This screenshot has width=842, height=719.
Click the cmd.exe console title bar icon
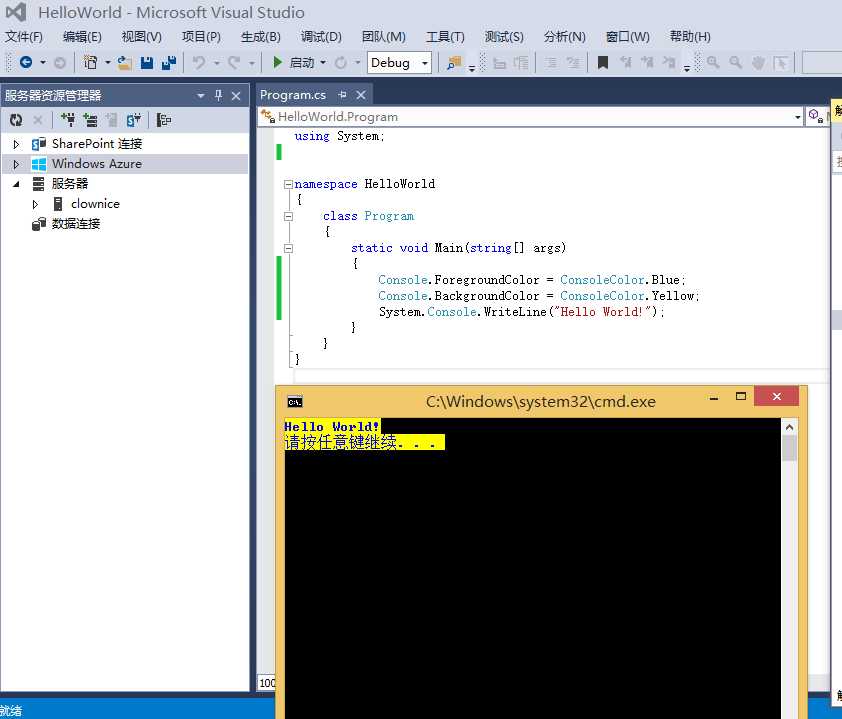coord(295,402)
